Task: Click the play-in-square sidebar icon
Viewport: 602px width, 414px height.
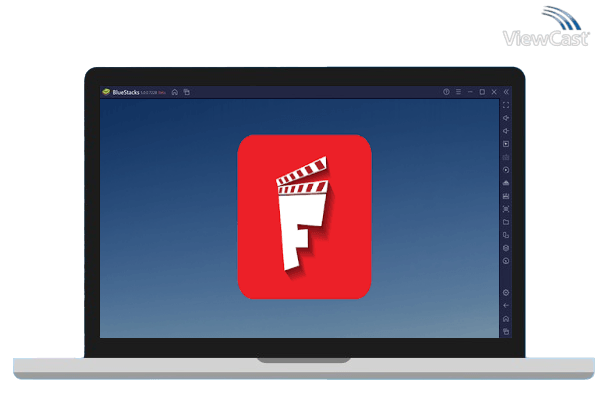Action: [x=506, y=144]
